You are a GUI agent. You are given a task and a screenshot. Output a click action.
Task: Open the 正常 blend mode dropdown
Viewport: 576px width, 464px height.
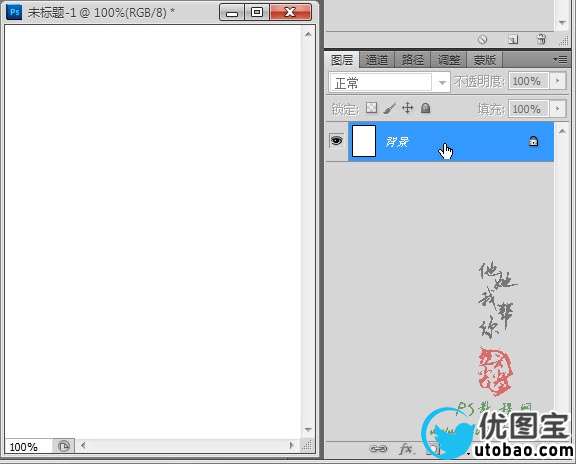click(389, 83)
